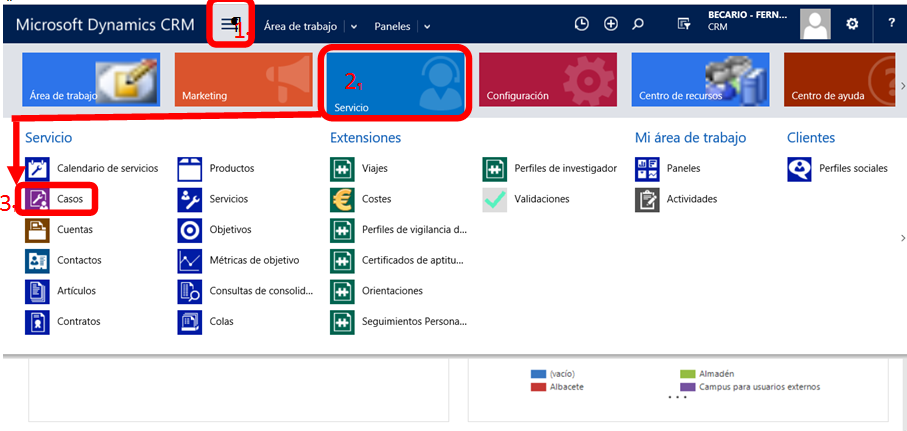Image resolution: width=907 pixels, height=431 pixels.
Task: Click the help question mark icon
Action: [x=890, y=25]
